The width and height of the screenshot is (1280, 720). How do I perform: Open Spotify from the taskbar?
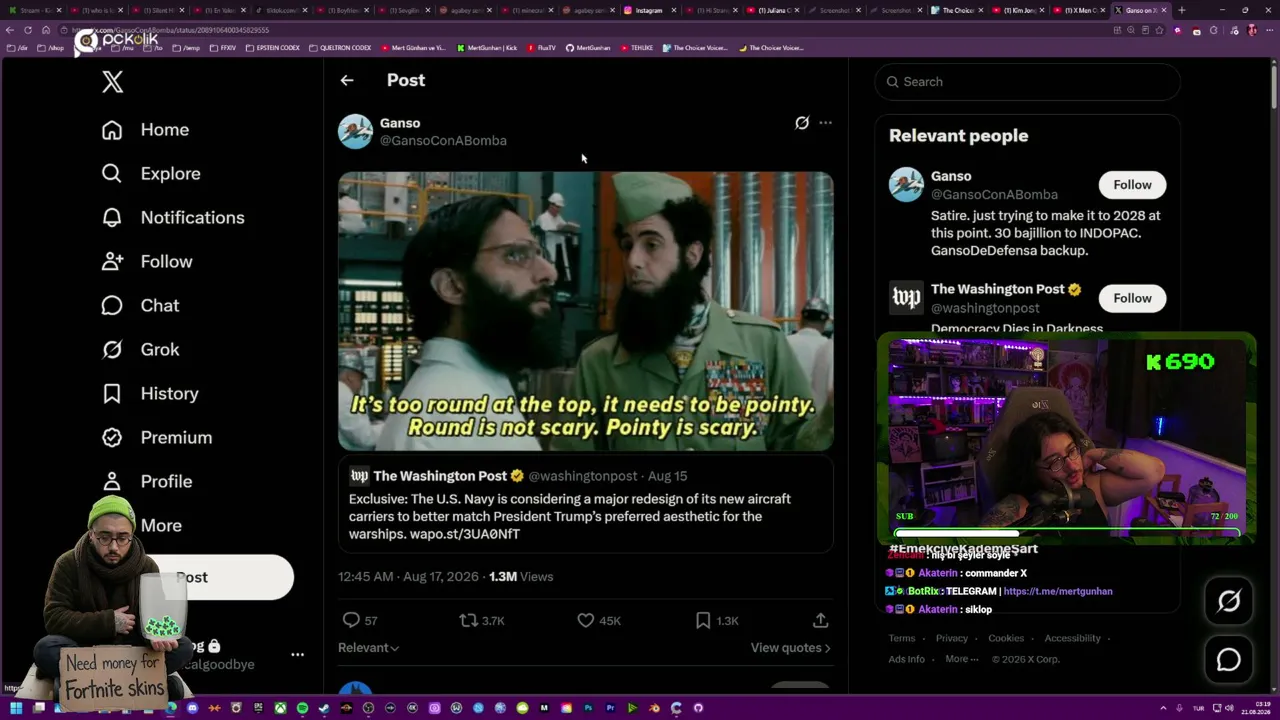[x=302, y=708]
